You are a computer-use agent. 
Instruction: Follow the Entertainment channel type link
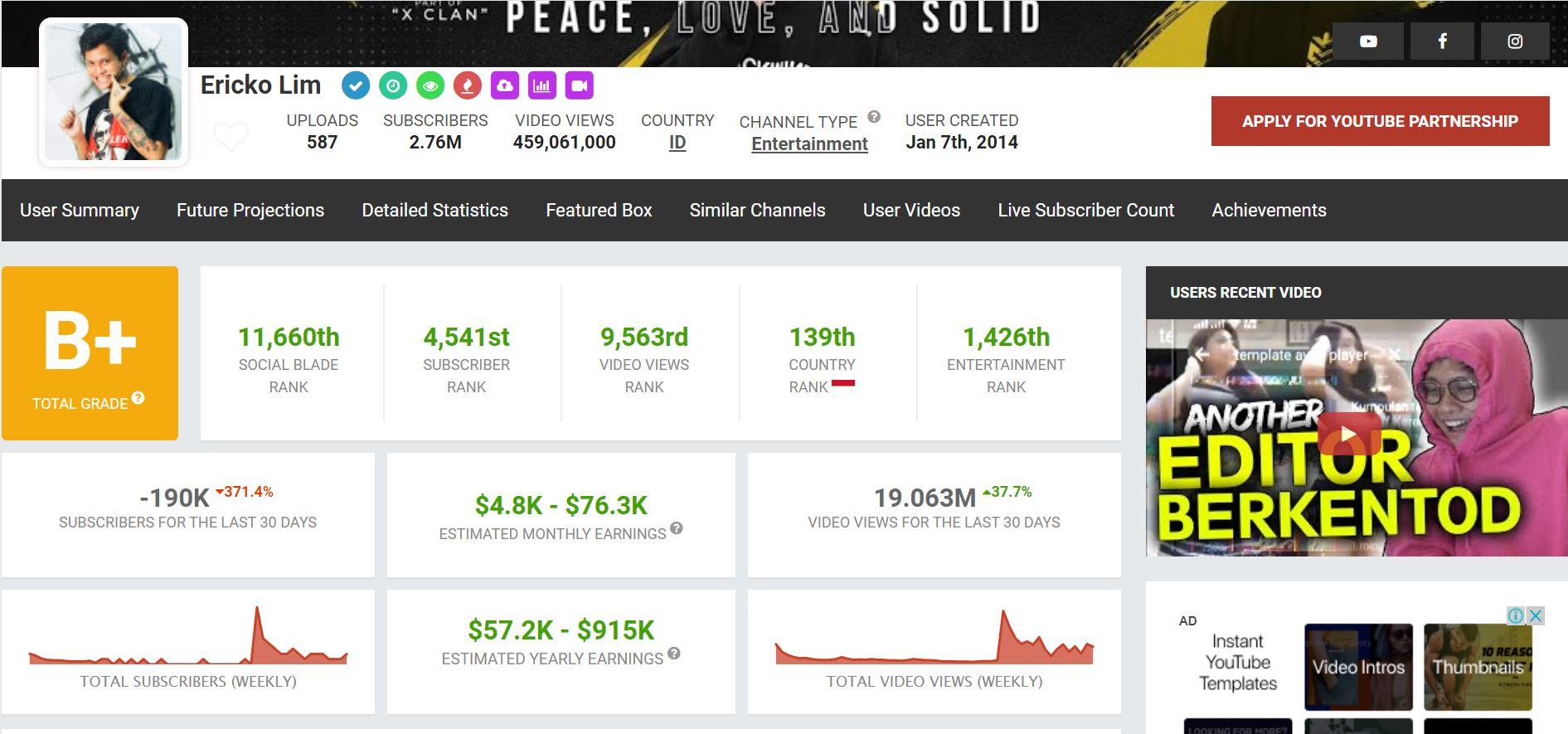(x=810, y=143)
